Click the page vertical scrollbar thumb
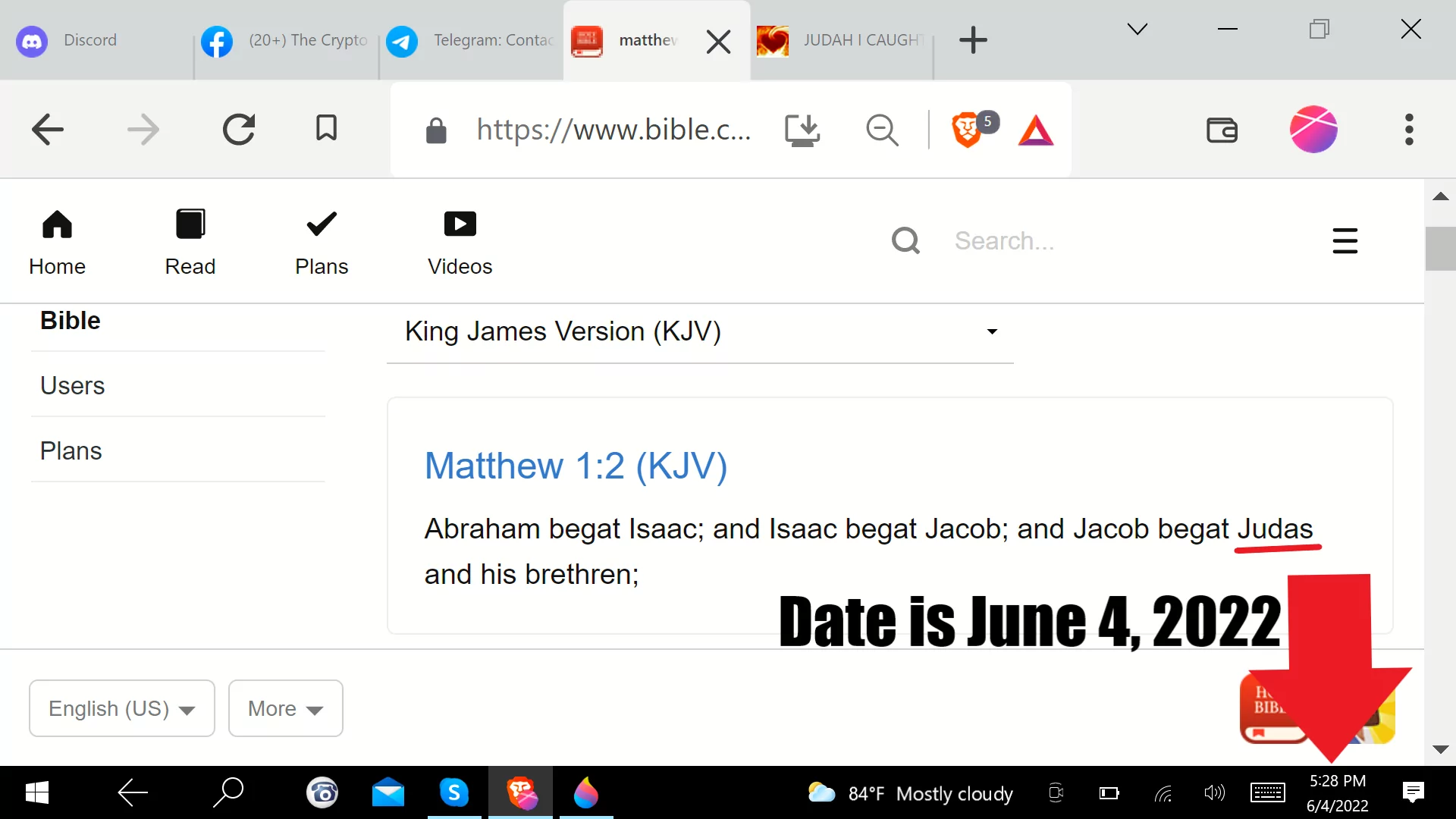 tap(1440, 248)
